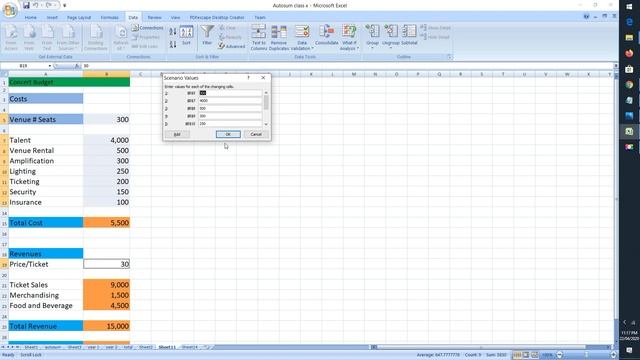
Task: Click Show Detail in Outline
Action: click(436, 28)
